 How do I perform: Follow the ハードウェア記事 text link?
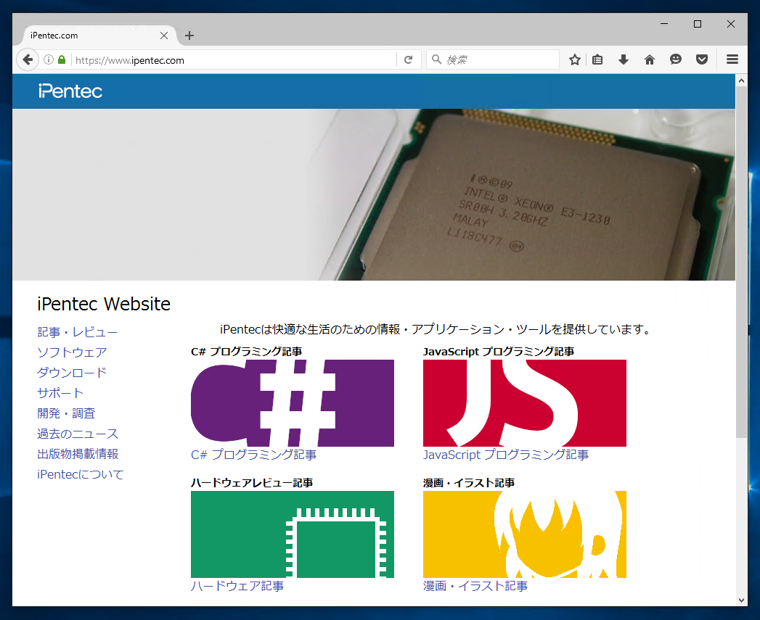point(237,586)
